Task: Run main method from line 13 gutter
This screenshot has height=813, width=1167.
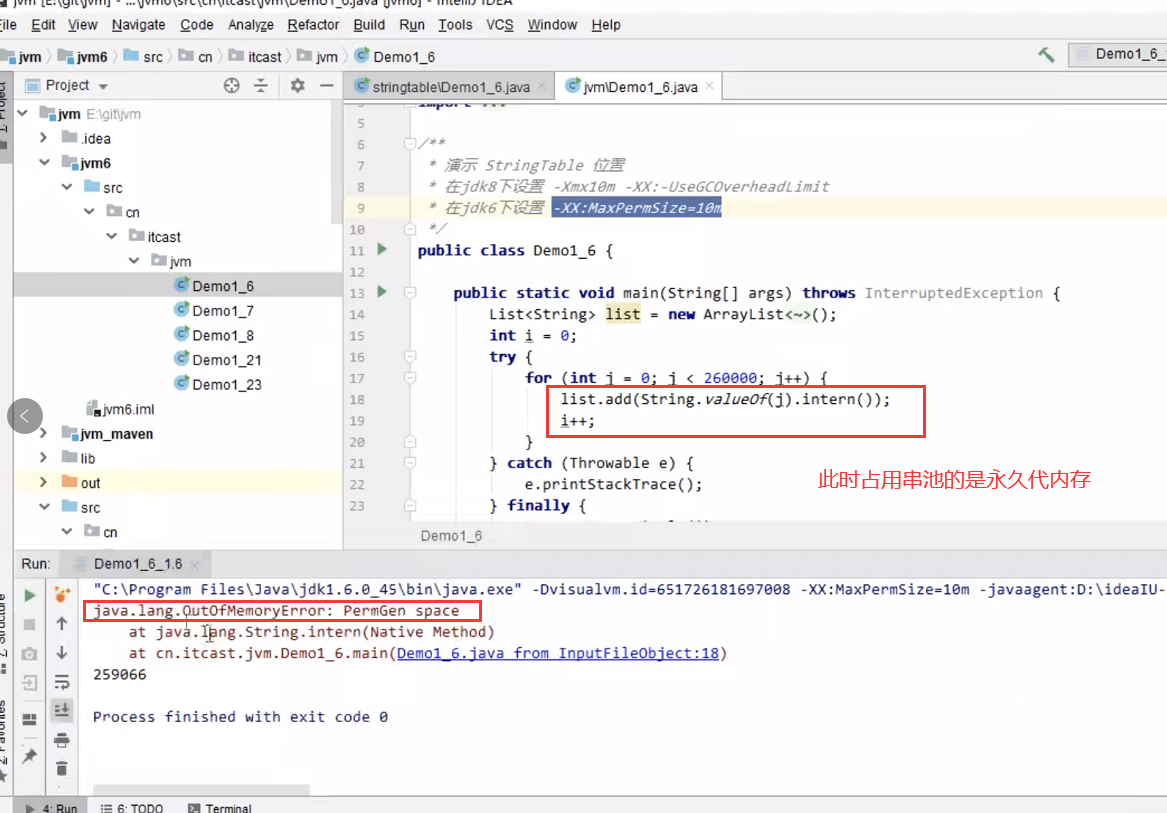Action: (x=382, y=292)
